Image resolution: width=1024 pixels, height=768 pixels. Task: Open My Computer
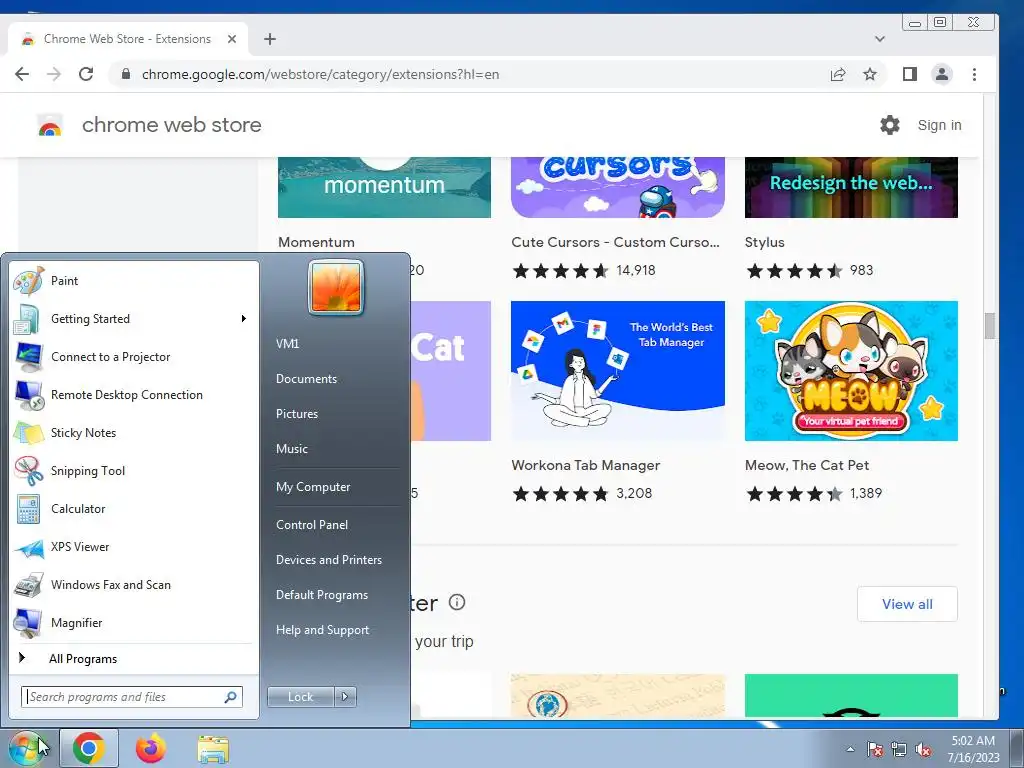pyautogui.click(x=313, y=487)
